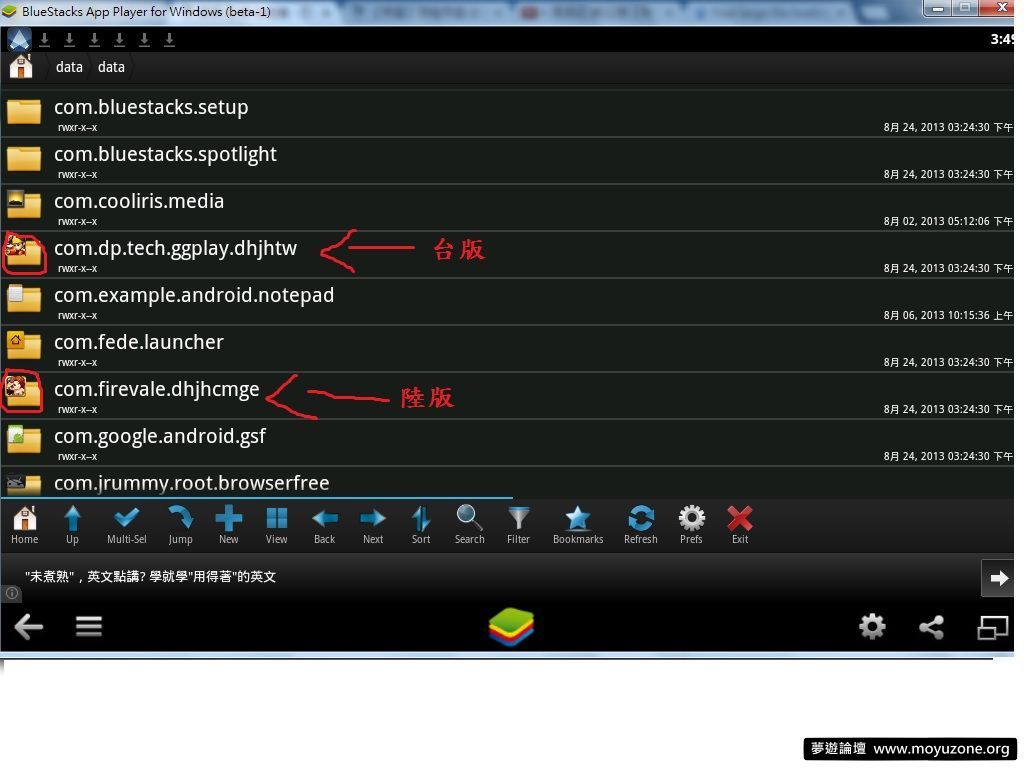
Task: Open the Search tool
Action: (x=470, y=525)
